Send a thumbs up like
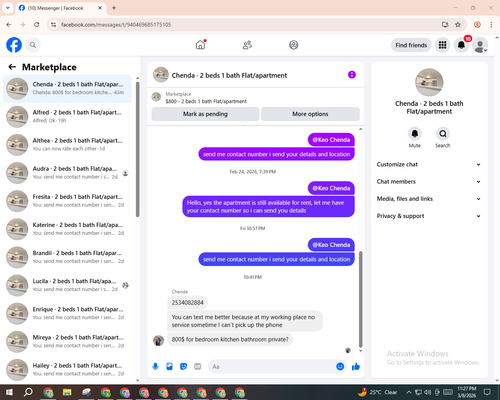Image resolution: width=500 pixels, height=400 pixels. (x=356, y=367)
